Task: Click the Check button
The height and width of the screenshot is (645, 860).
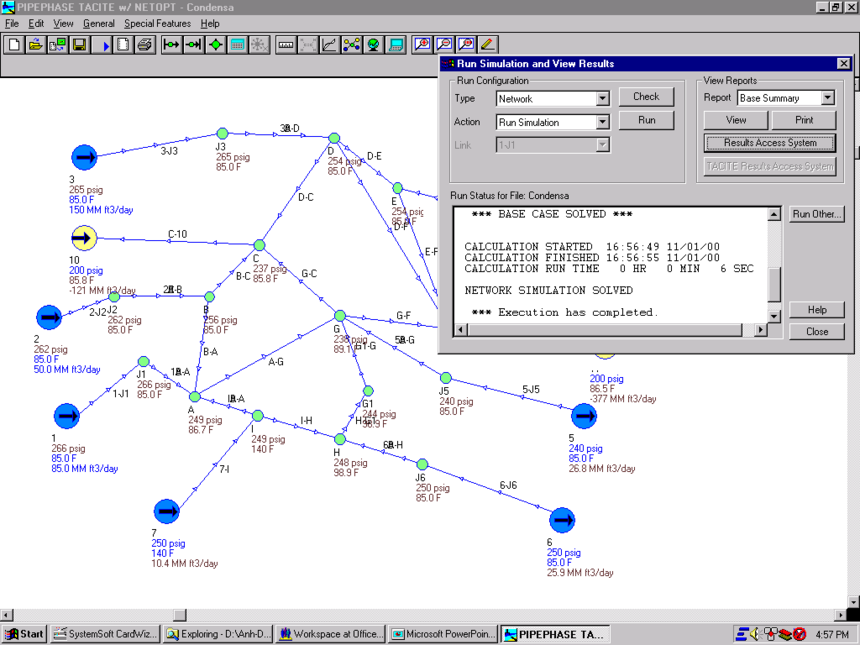Action: coord(646,97)
